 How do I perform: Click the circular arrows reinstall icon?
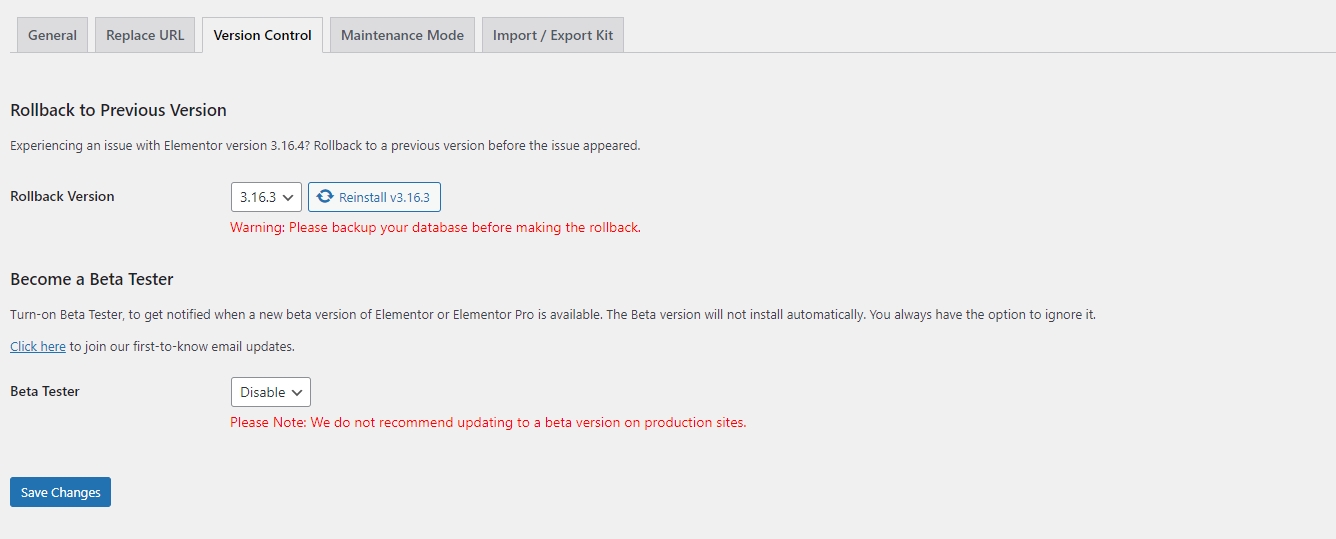pos(325,197)
